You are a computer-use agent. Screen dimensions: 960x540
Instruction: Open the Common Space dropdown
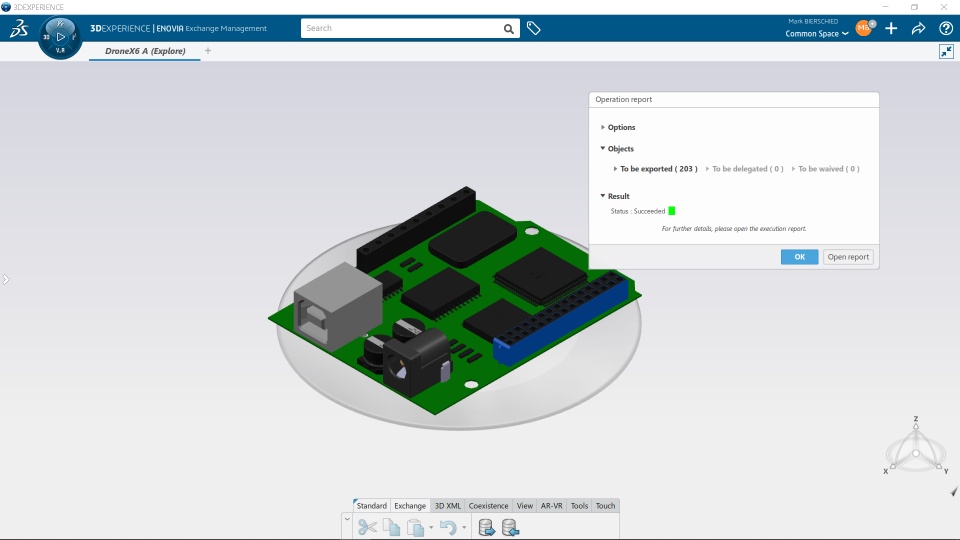pyautogui.click(x=817, y=34)
